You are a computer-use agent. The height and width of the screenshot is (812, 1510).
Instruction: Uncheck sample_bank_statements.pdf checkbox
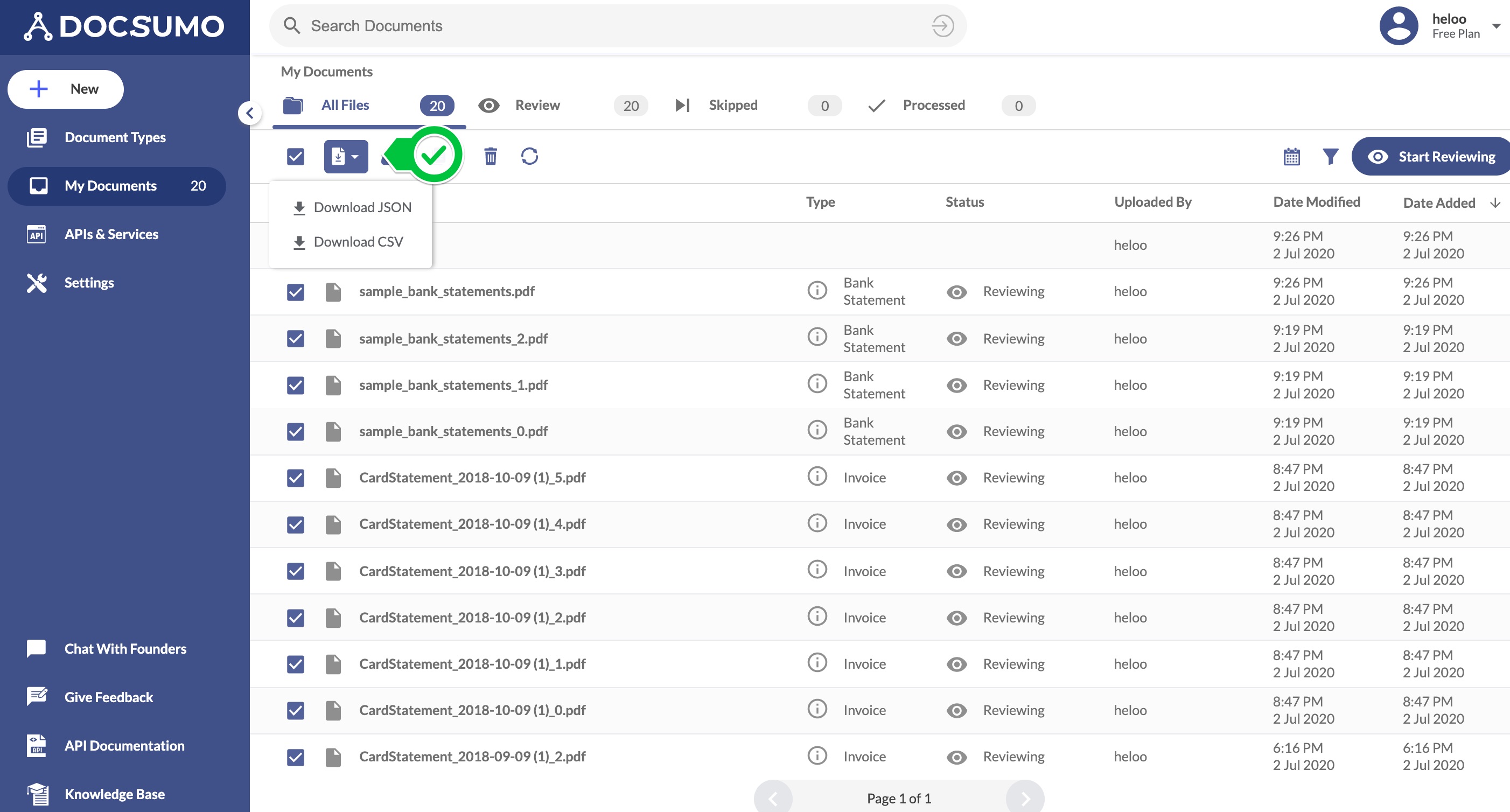(x=296, y=291)
